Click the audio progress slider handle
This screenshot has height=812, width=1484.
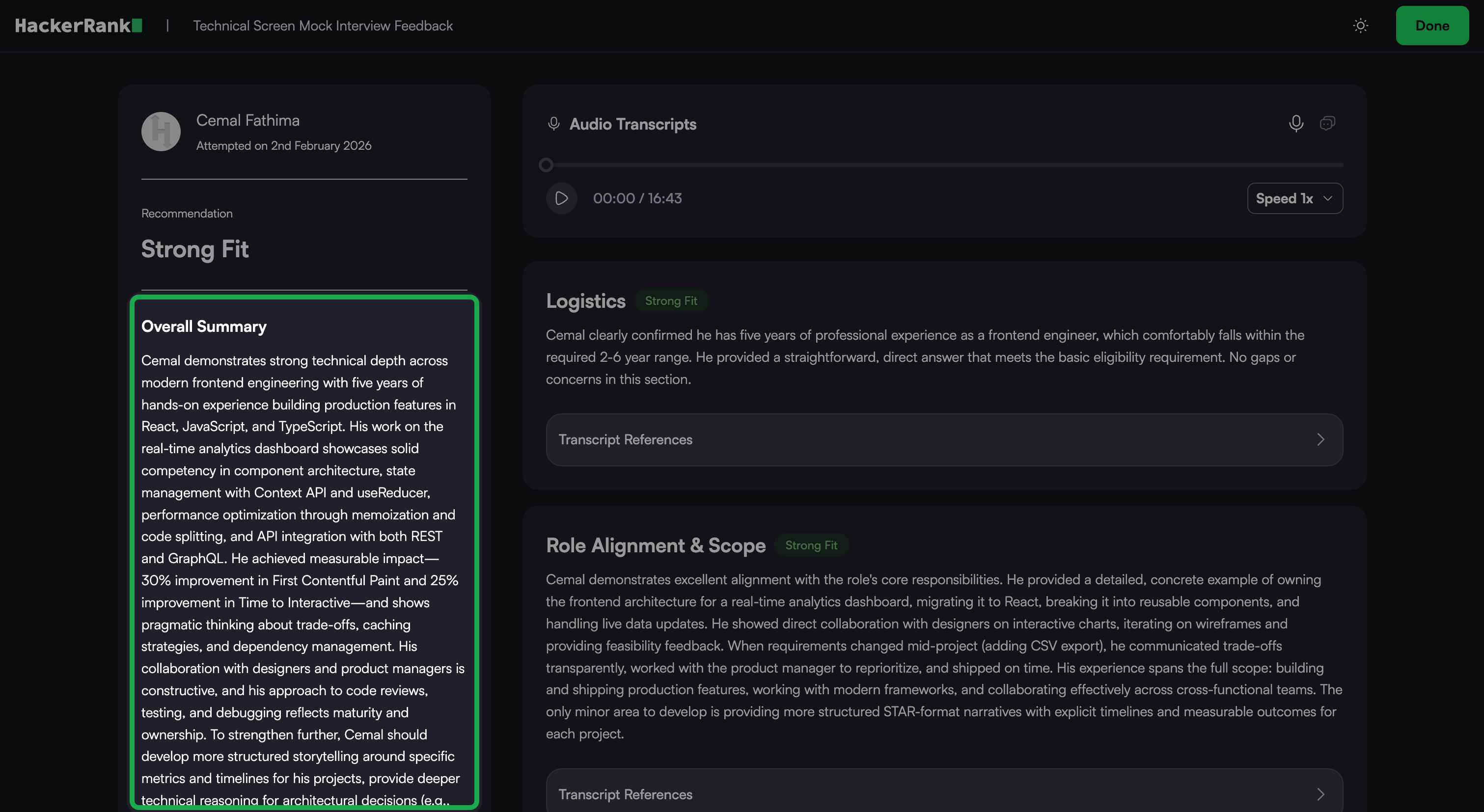pyautogui.click(x=546, y=165)
